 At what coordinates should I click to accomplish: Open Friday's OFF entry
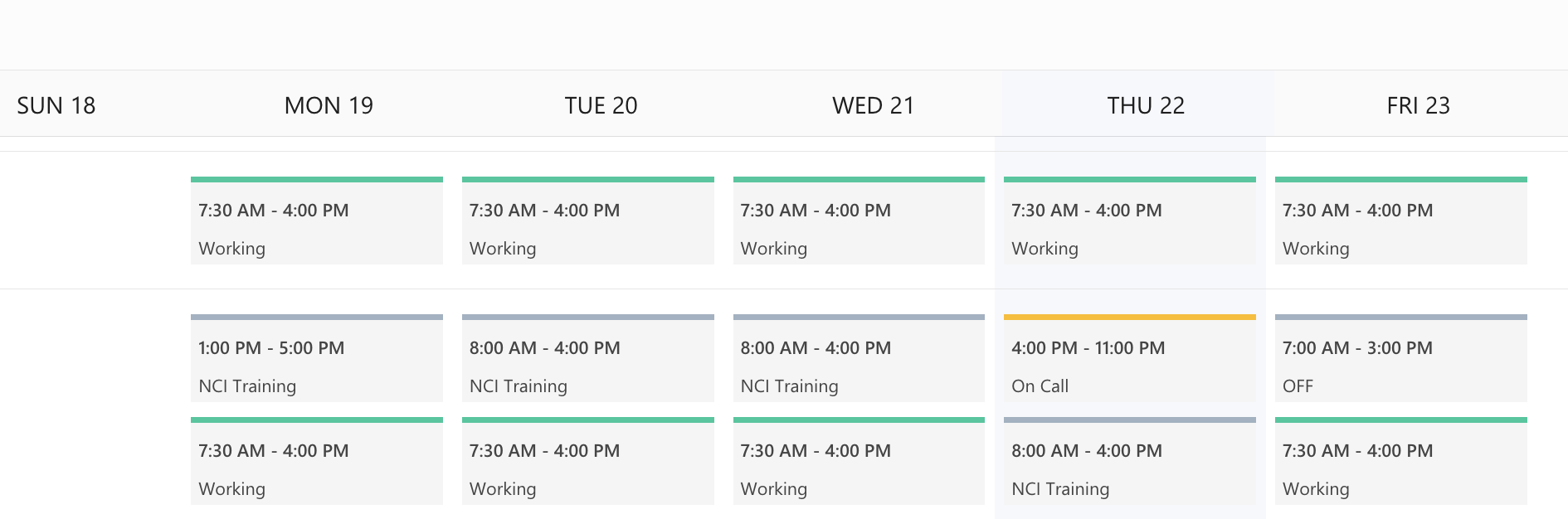pos(1400,366)
